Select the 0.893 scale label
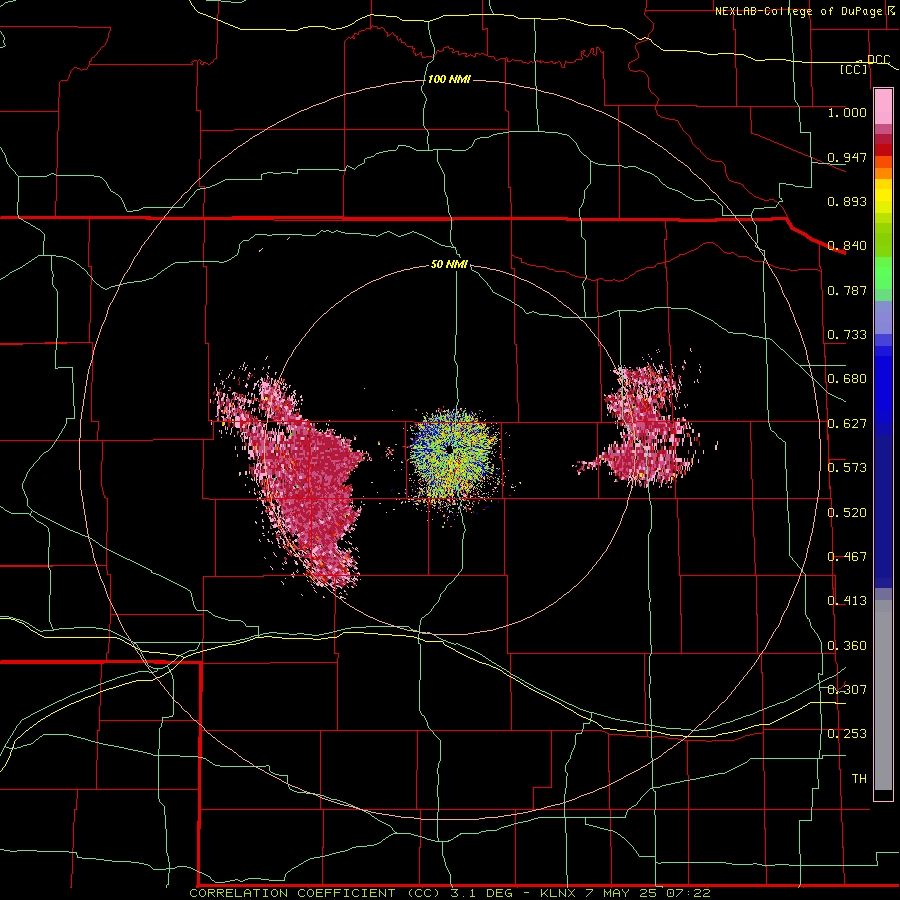This screenshot has height=900, width=900. click(847, 201)
